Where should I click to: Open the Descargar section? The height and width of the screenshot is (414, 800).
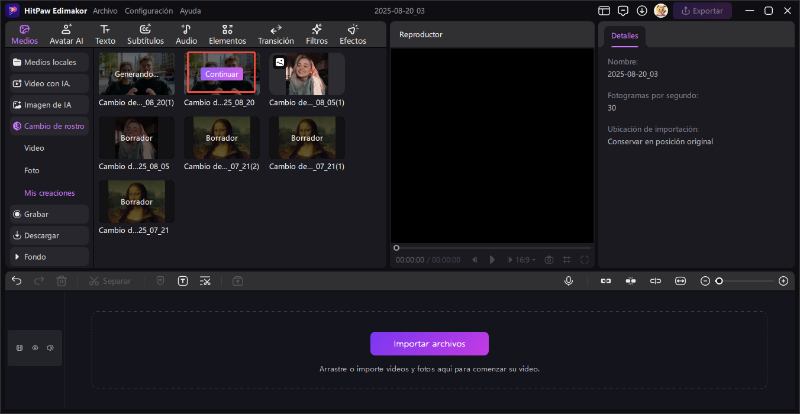coord(49,236)
